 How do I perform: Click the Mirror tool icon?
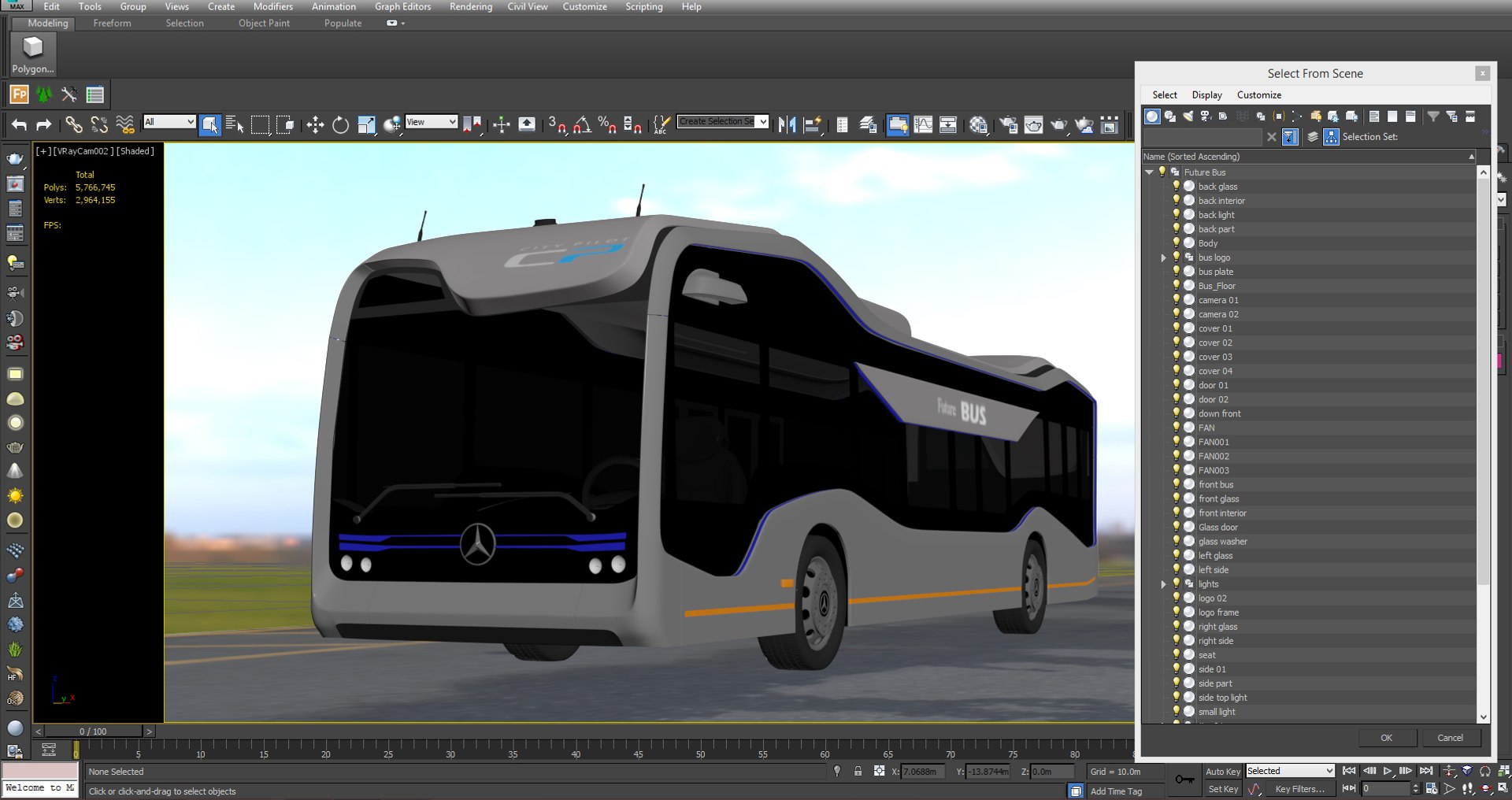787,124
